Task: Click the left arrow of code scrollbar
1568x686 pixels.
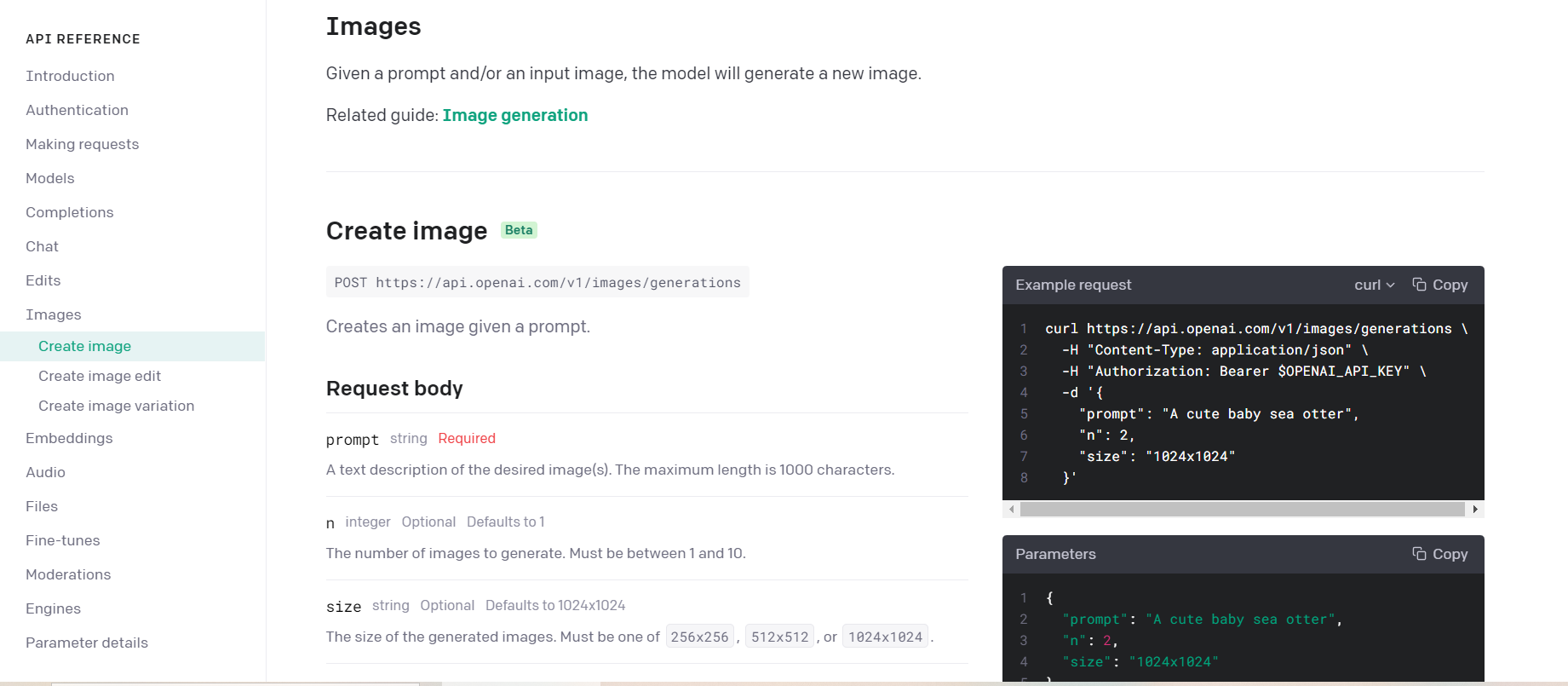Action: click(1011, 509)
